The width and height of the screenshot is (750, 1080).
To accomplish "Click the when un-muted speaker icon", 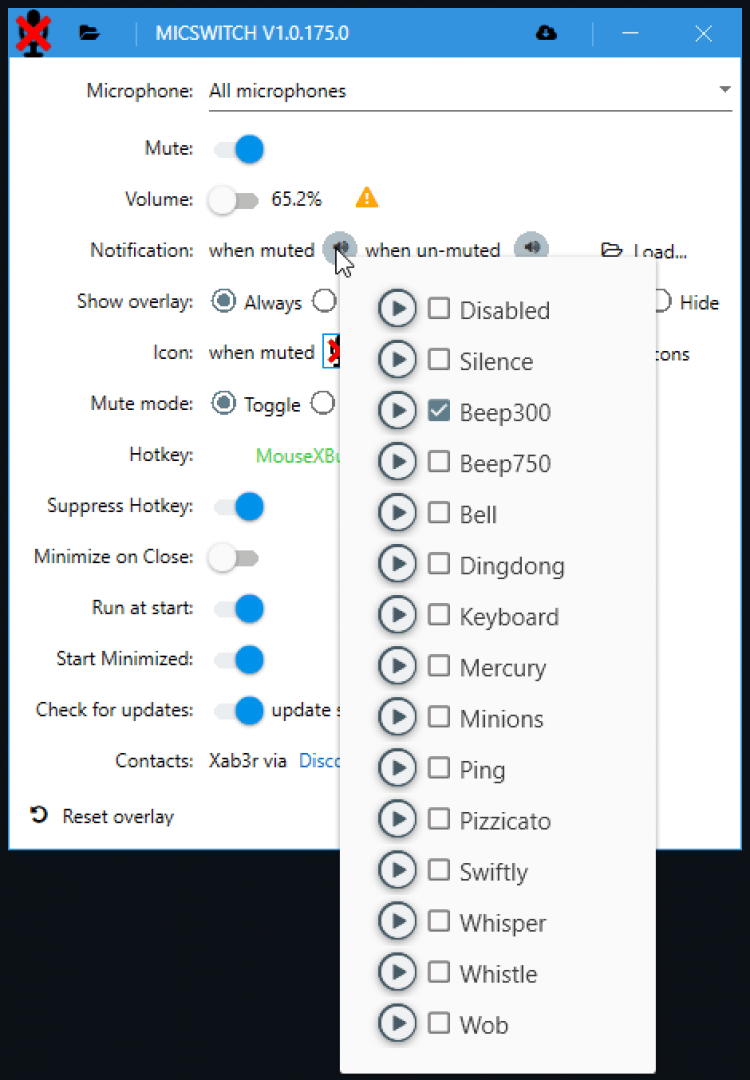I will point(531,248).
